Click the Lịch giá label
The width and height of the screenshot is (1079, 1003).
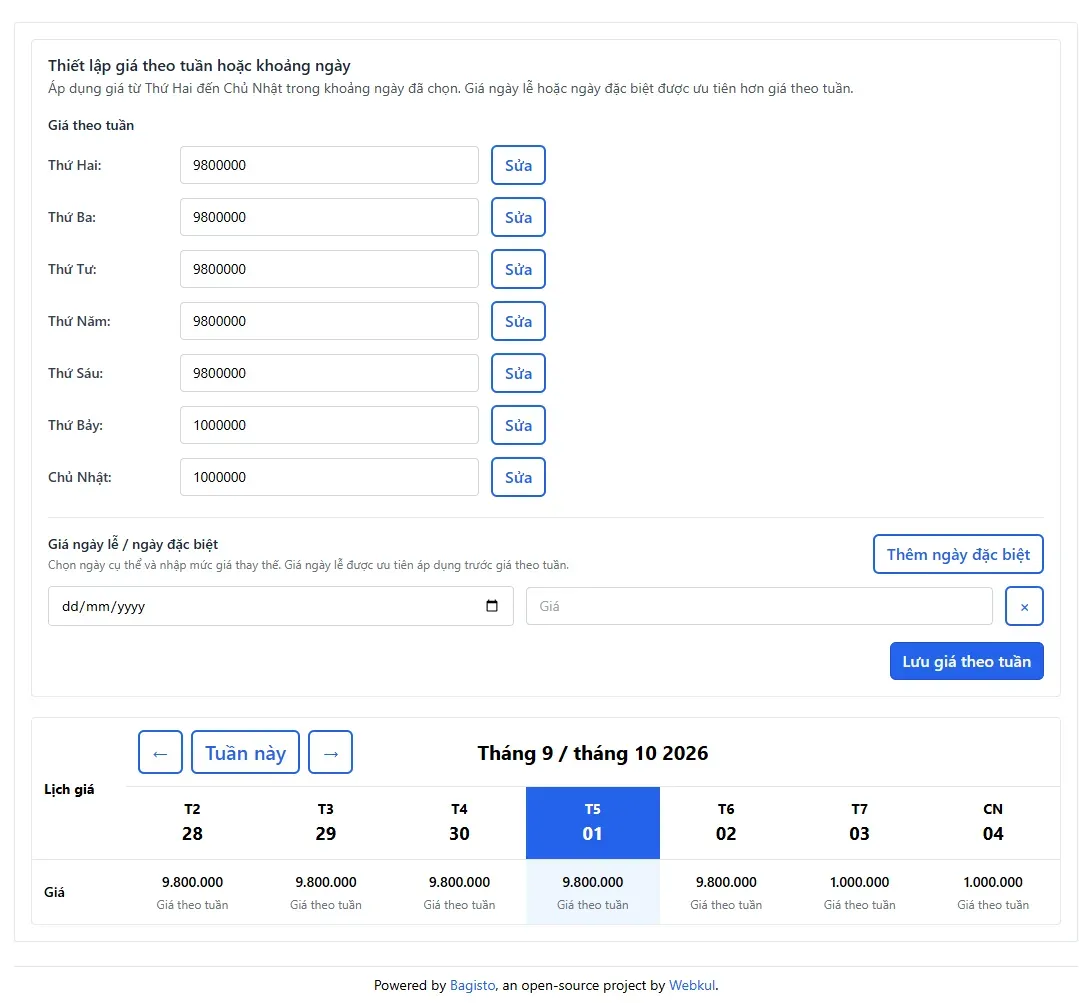click(69, 789)
